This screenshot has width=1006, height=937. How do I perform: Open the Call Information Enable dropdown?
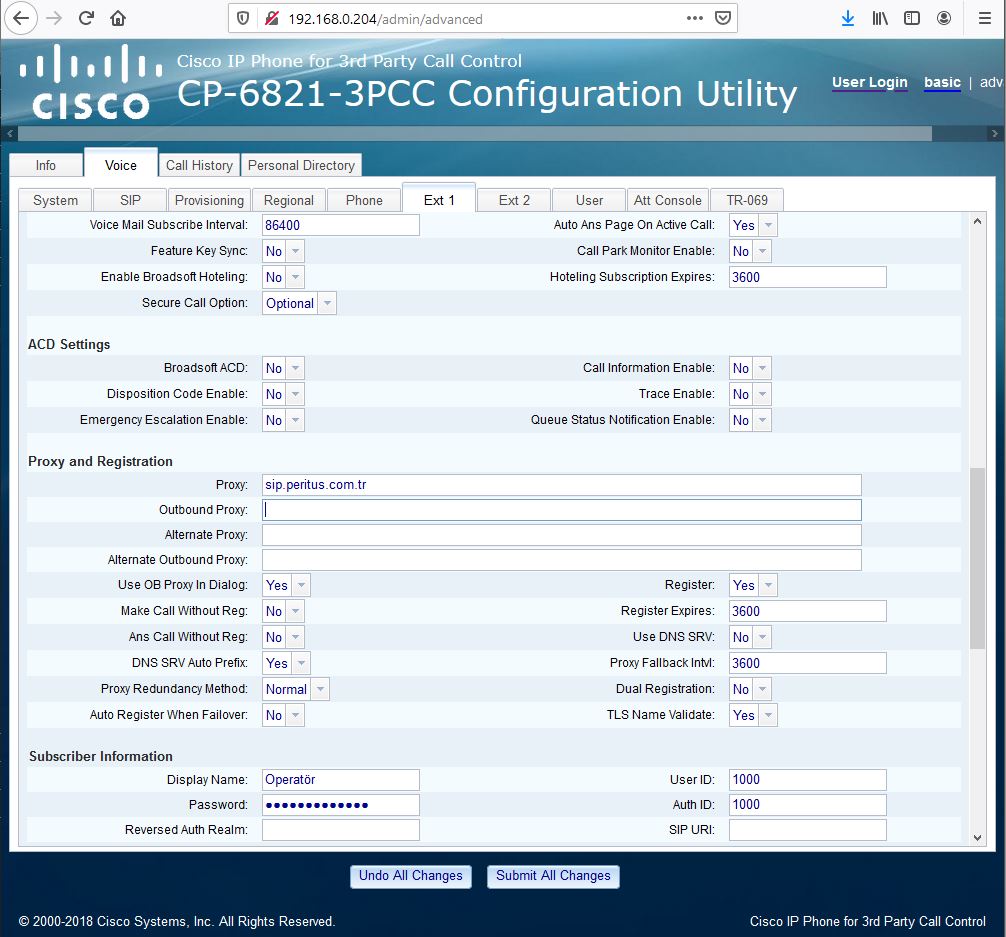point(750,368)
